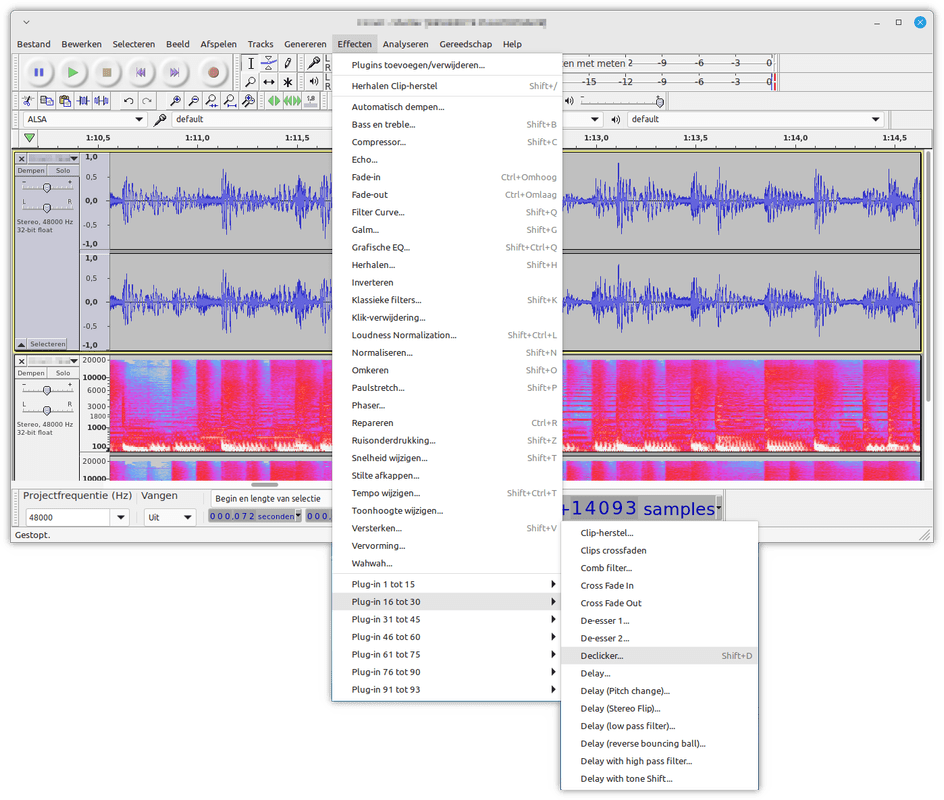The width and height of the screenshot is (944, 800).
Task: Choose Plugins toevoegen/verwijderen menu entry
Action: coord(447,65)
